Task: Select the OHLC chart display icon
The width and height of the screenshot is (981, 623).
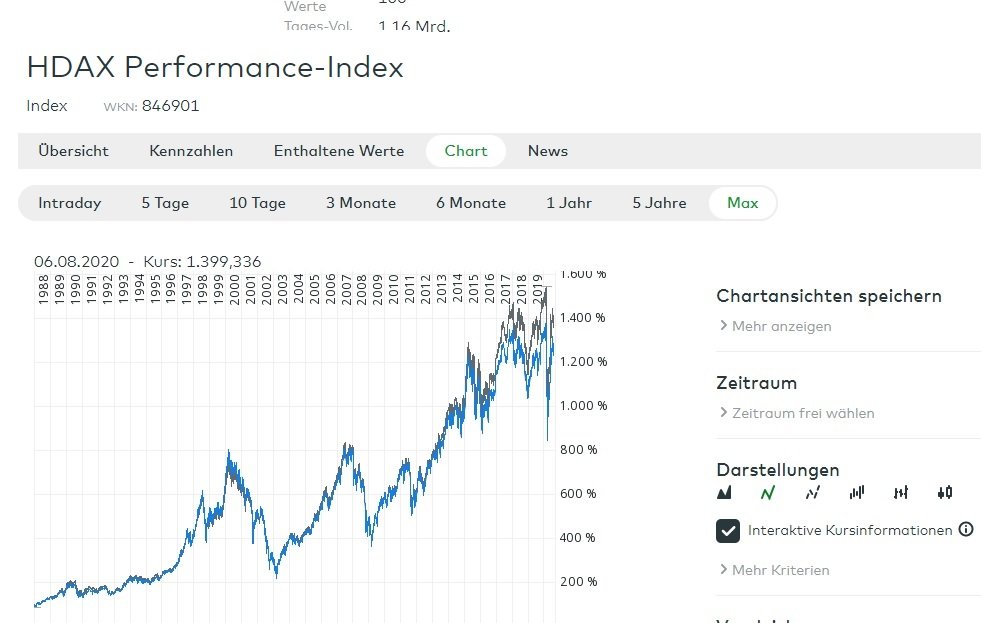Action: tap(901, 492)
